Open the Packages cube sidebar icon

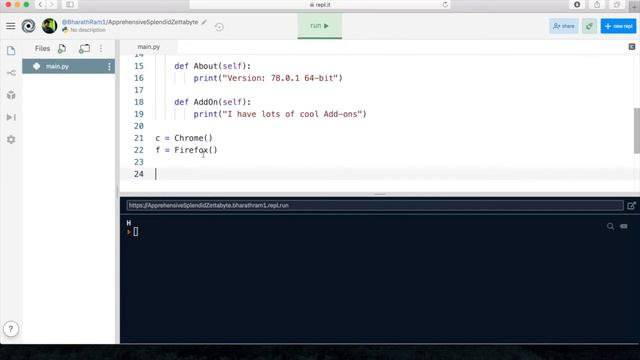click(11, 95)
